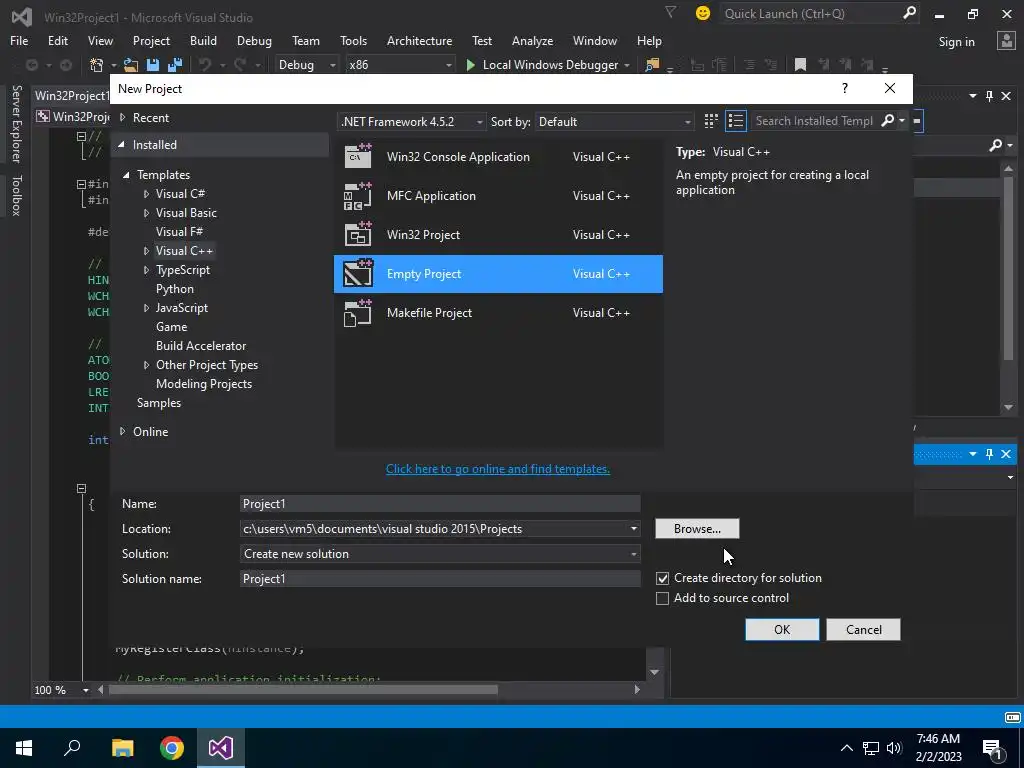Select the Empty Project template

click(x=498, y=274)
